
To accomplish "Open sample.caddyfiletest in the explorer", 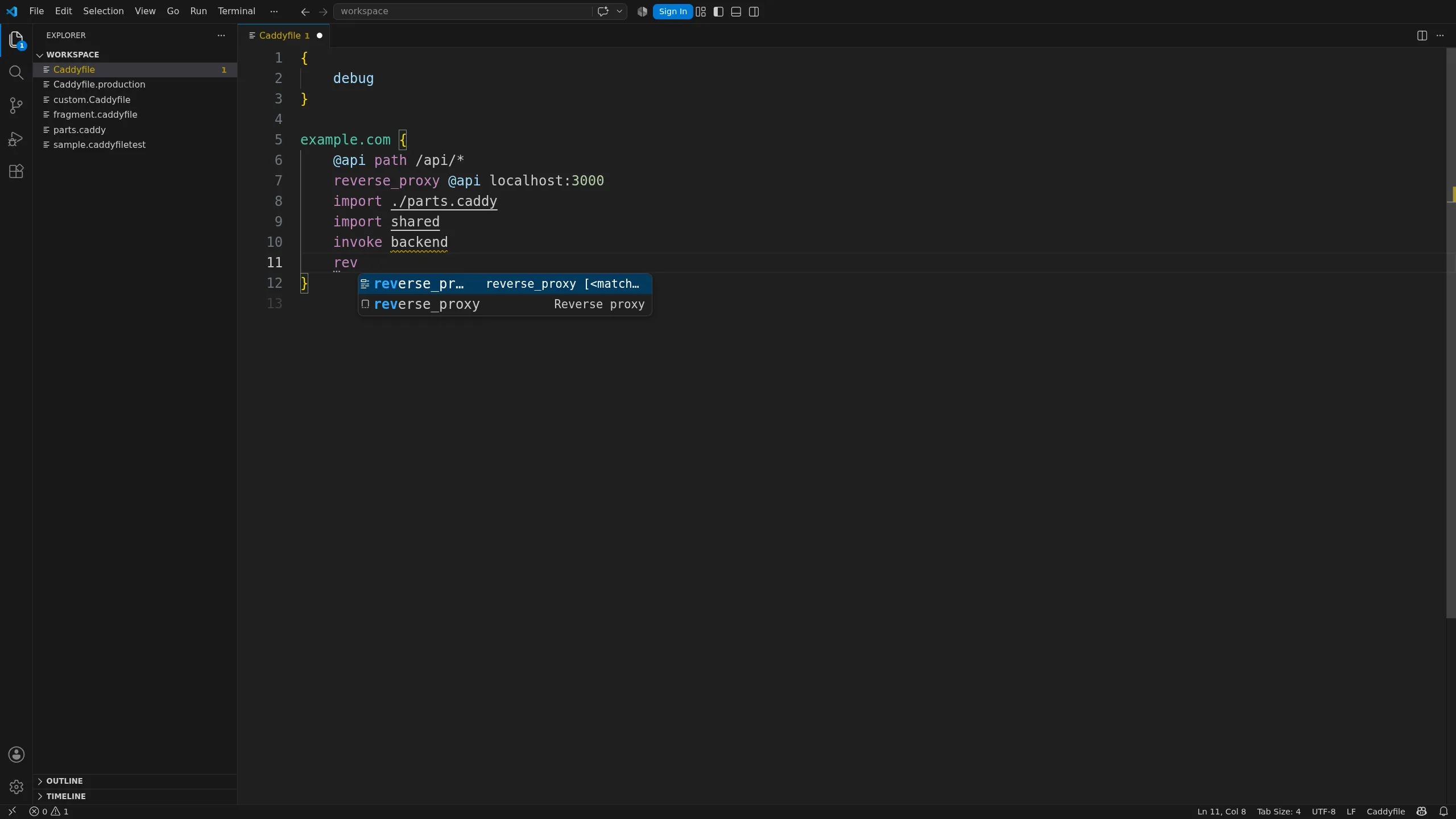I will pos(134,144).
